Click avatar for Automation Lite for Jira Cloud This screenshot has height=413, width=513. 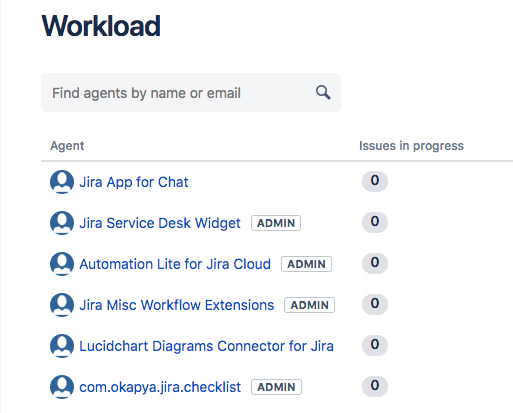[62, 264]
